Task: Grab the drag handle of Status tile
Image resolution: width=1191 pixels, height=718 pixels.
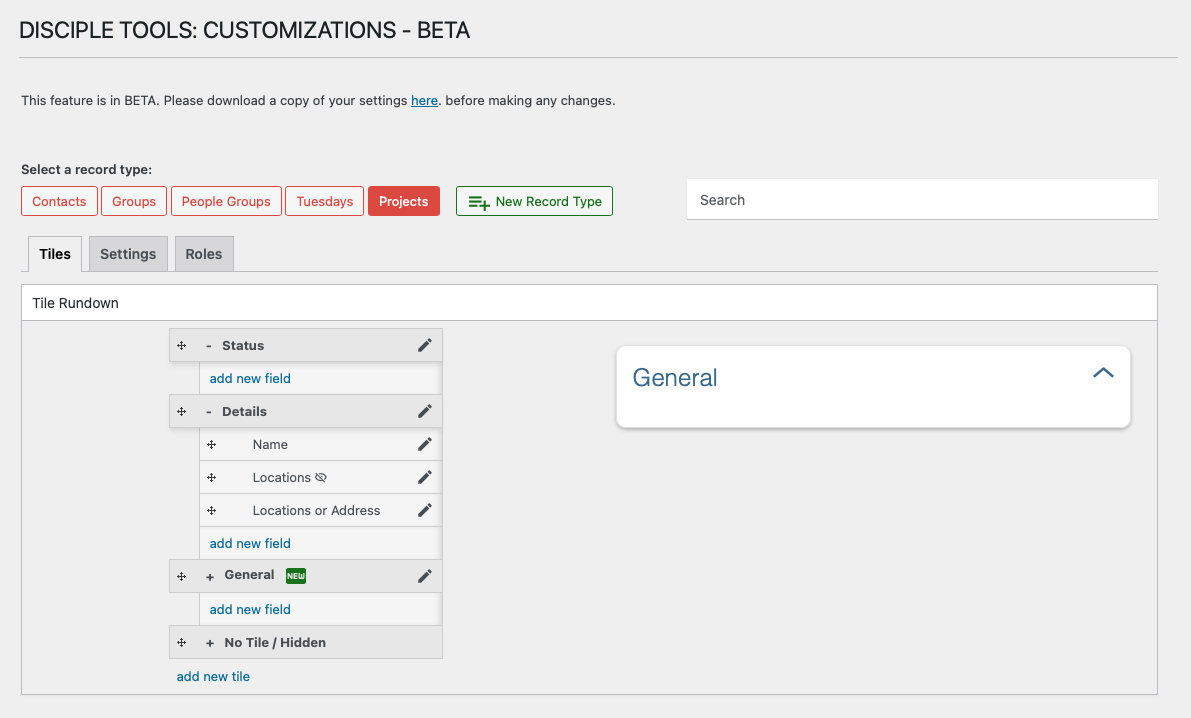Action: (182, 345)
